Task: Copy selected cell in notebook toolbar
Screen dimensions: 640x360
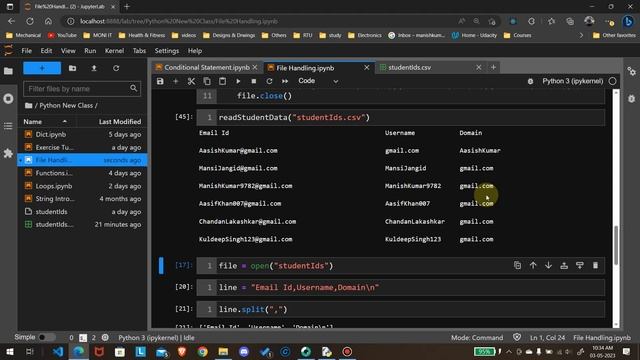Action: [x=207, y=81]
